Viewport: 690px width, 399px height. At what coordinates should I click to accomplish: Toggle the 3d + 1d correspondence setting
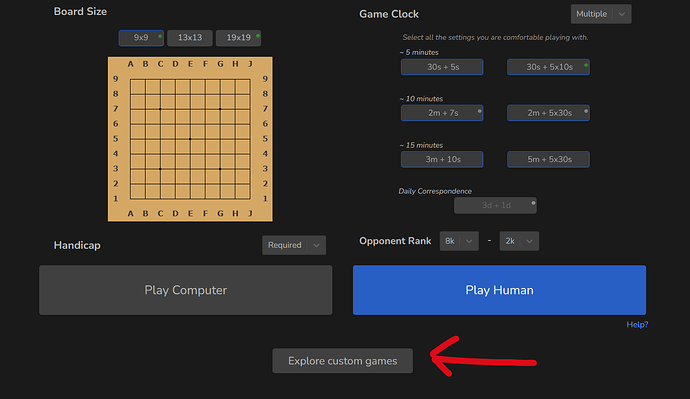495,205
